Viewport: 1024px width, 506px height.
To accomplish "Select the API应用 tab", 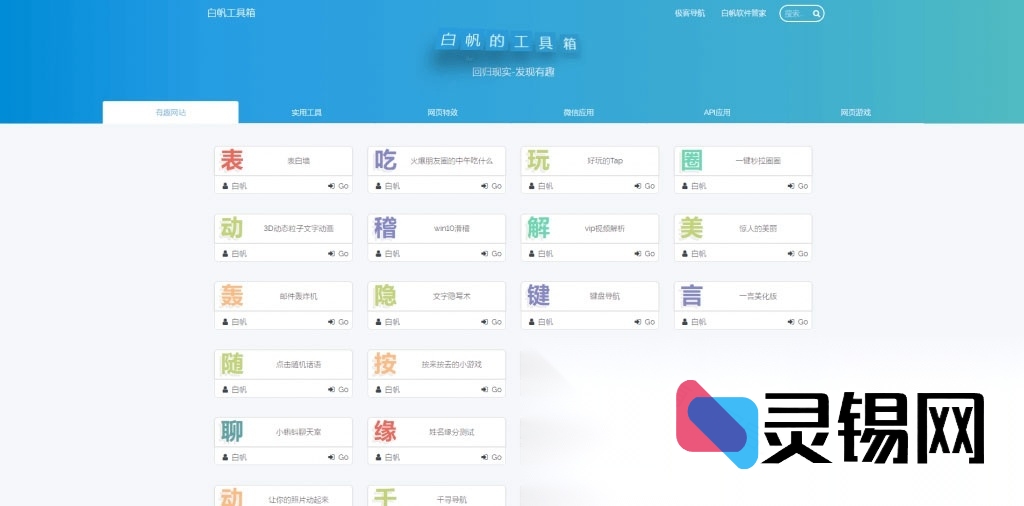I will click(717, 112).
